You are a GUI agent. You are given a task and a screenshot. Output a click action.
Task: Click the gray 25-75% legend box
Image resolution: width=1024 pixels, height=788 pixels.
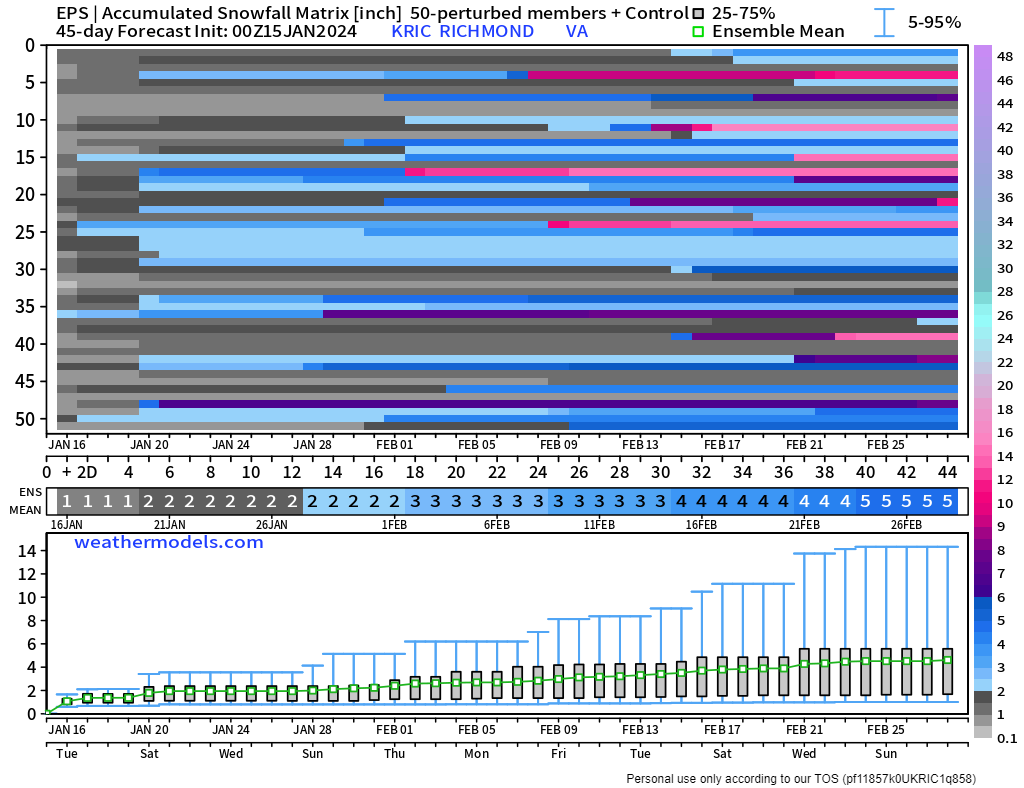[x=698, y=14]
